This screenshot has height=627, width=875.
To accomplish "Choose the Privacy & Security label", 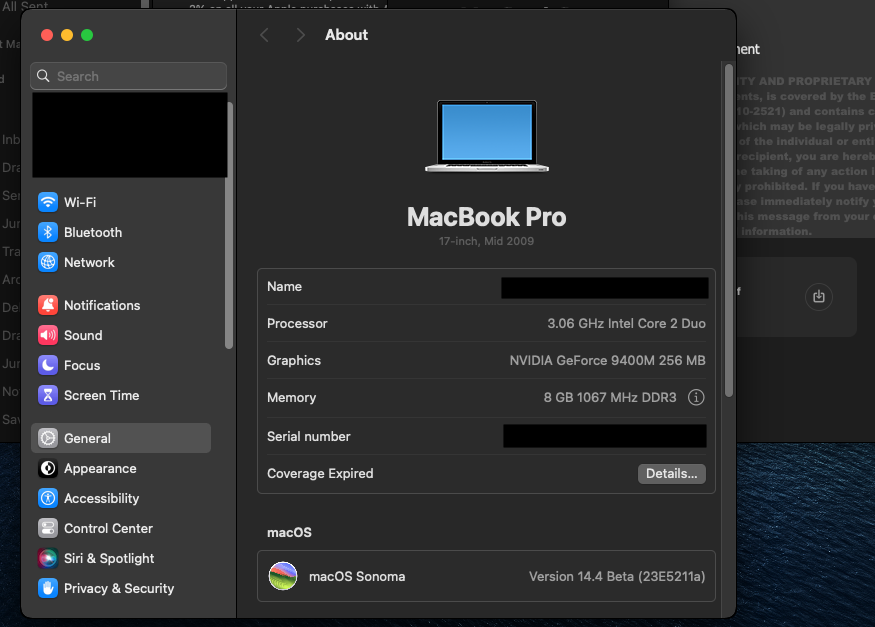I will pos(119,589).
